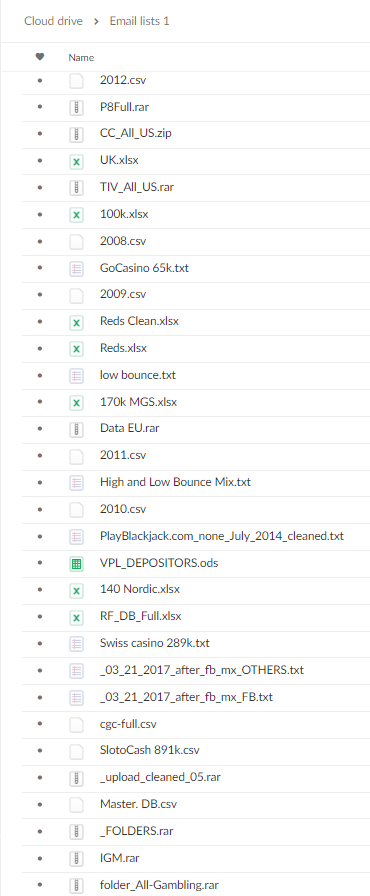The image size is (370, 896).
Task: Click the archive icon for CC_All_US.zip
Action: [x=76, y=134]
